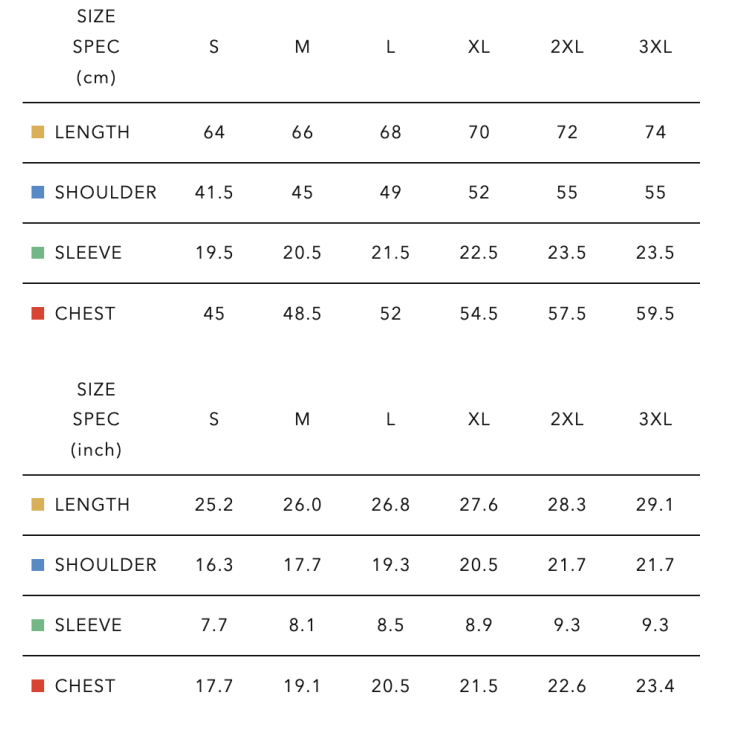Click the red CHEST swatch in inch table

click(x=38, y=686)
